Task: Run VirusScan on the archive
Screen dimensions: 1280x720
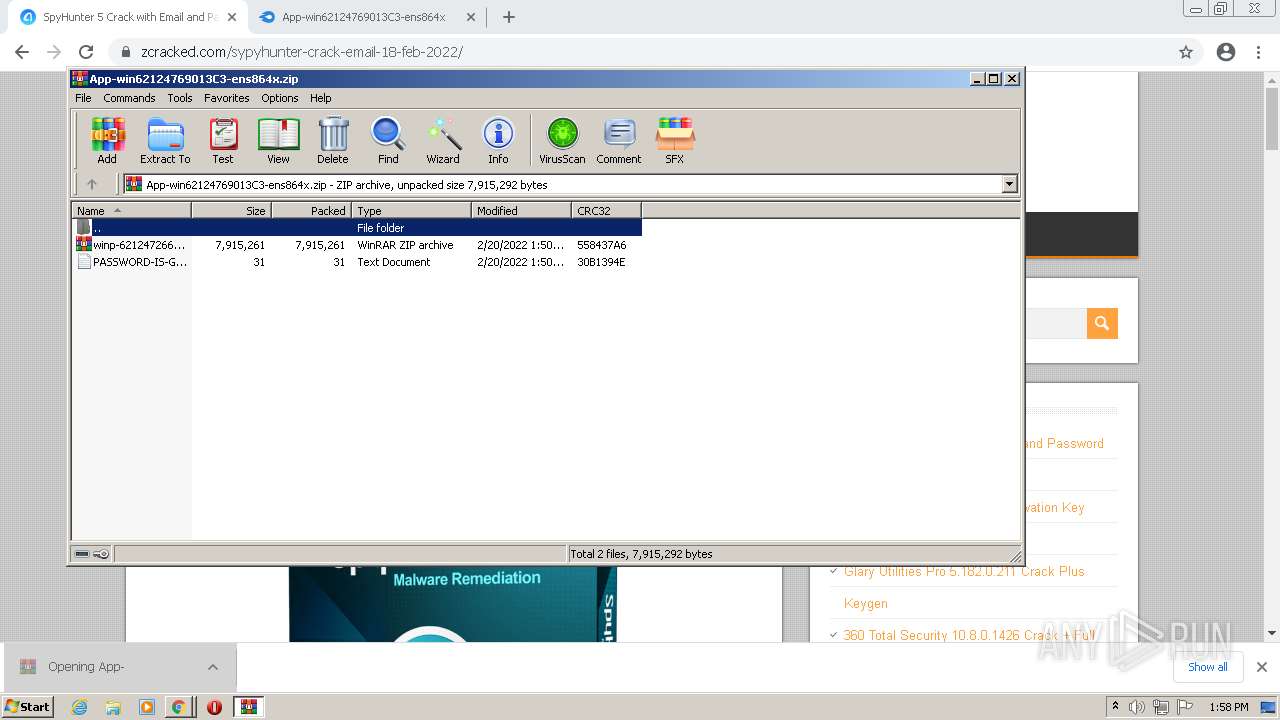Action: (562, 140)
